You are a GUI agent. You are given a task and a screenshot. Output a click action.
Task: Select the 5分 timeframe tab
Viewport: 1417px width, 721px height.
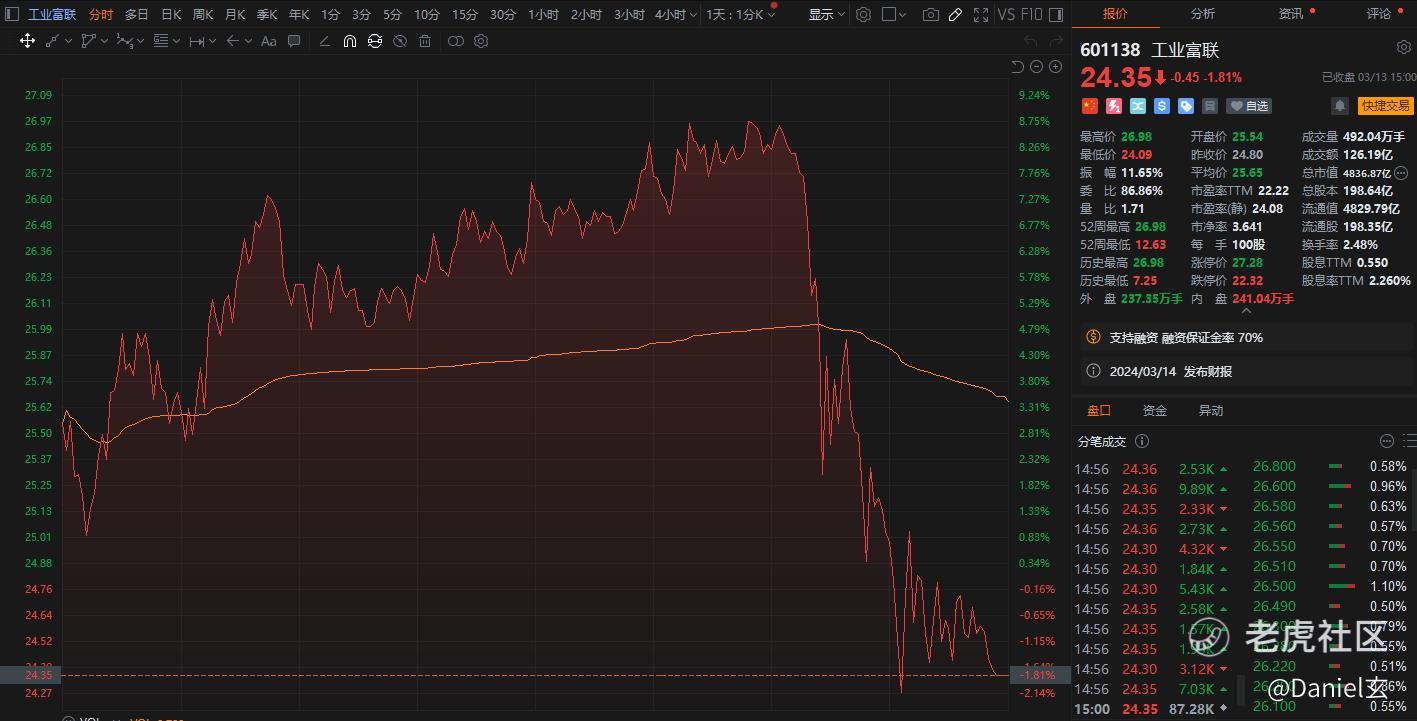pyautogui.click(x=393, y=15)
